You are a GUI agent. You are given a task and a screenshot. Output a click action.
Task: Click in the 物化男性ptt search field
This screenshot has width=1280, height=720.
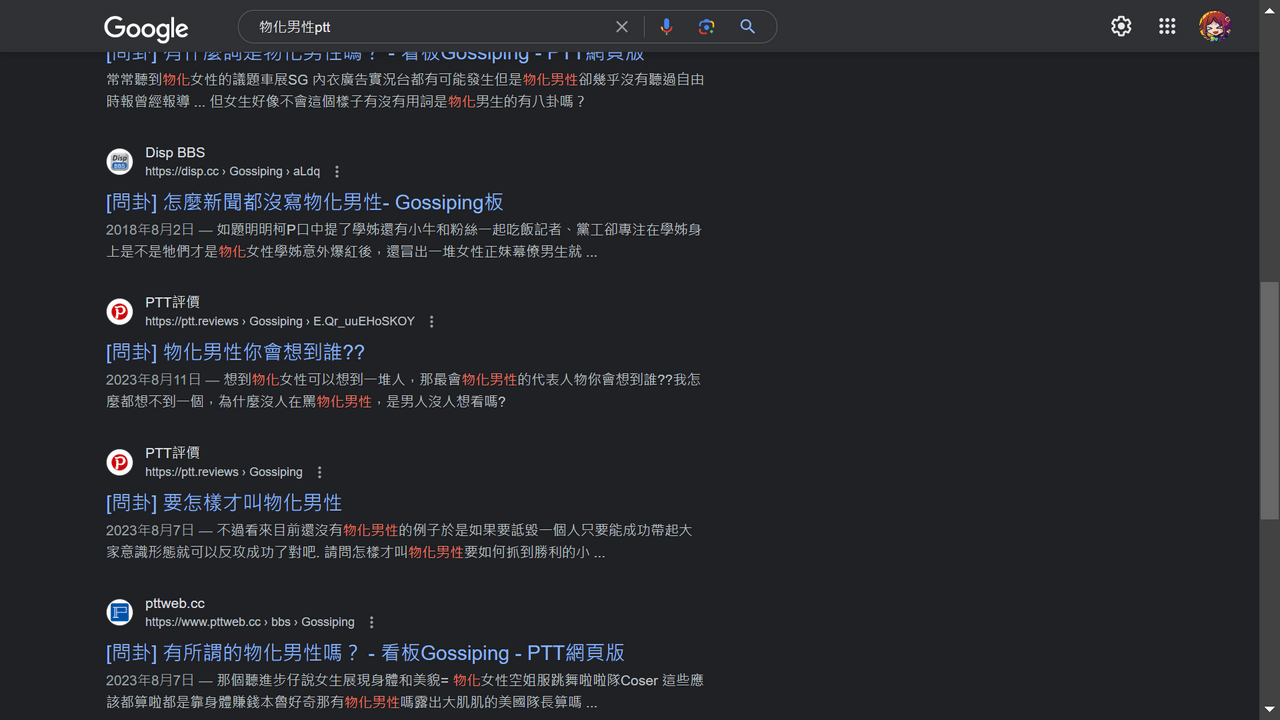click(430, 27)
